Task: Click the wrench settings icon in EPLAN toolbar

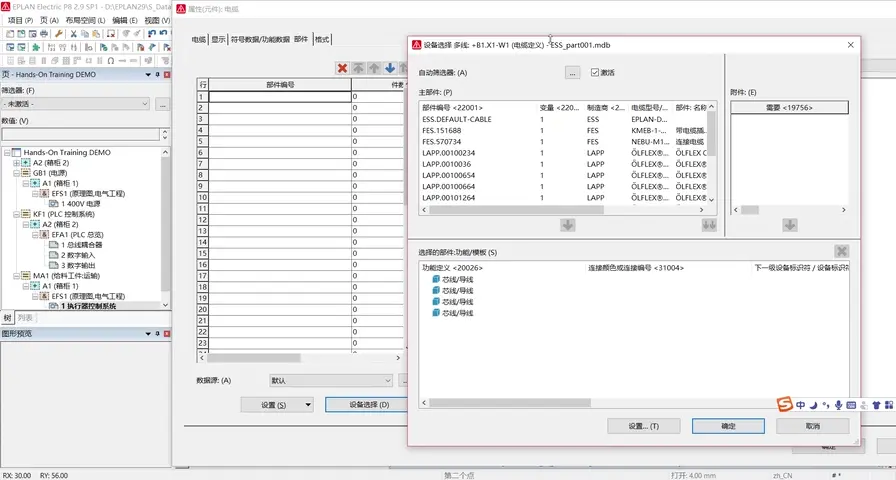Action: click(x=58, y=34)
